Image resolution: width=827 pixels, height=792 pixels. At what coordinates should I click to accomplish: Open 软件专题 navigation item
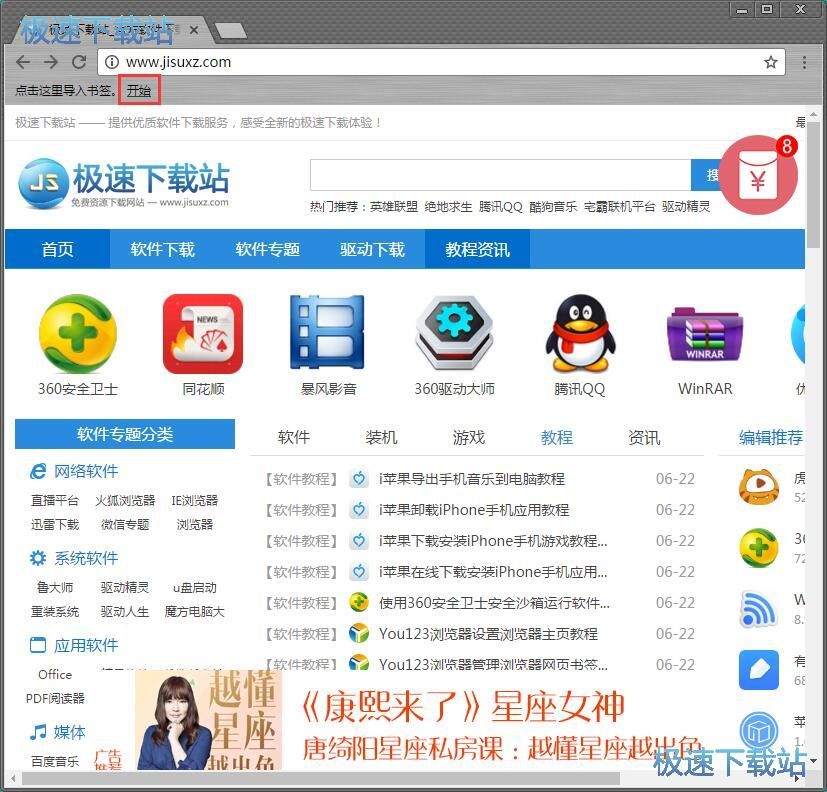[267, 249]
